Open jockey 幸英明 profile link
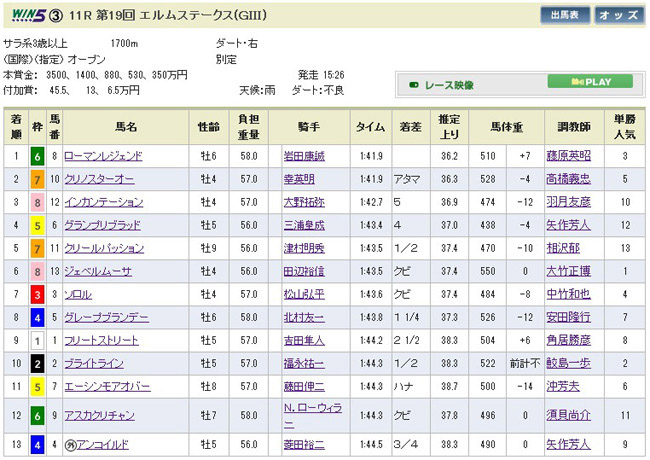 coord(300,180)
